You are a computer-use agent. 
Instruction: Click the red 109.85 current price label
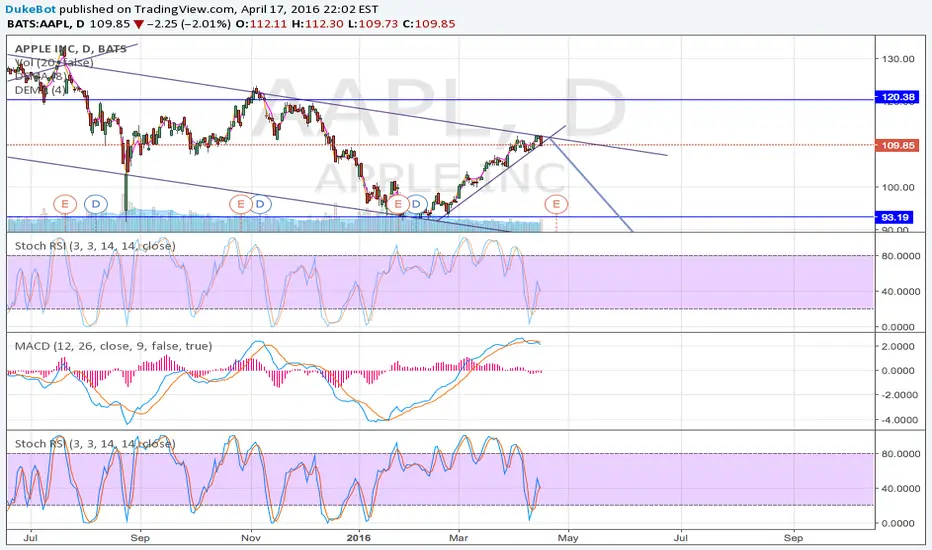[x=898, y=145]
